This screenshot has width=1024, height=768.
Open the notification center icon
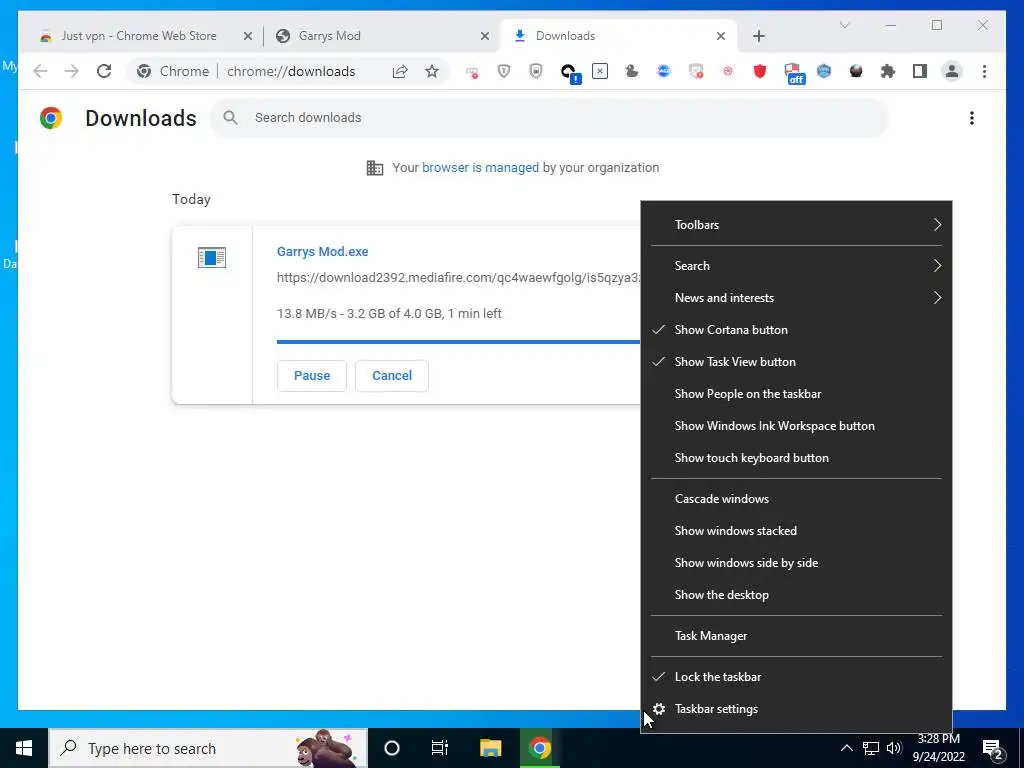[993, 749]
